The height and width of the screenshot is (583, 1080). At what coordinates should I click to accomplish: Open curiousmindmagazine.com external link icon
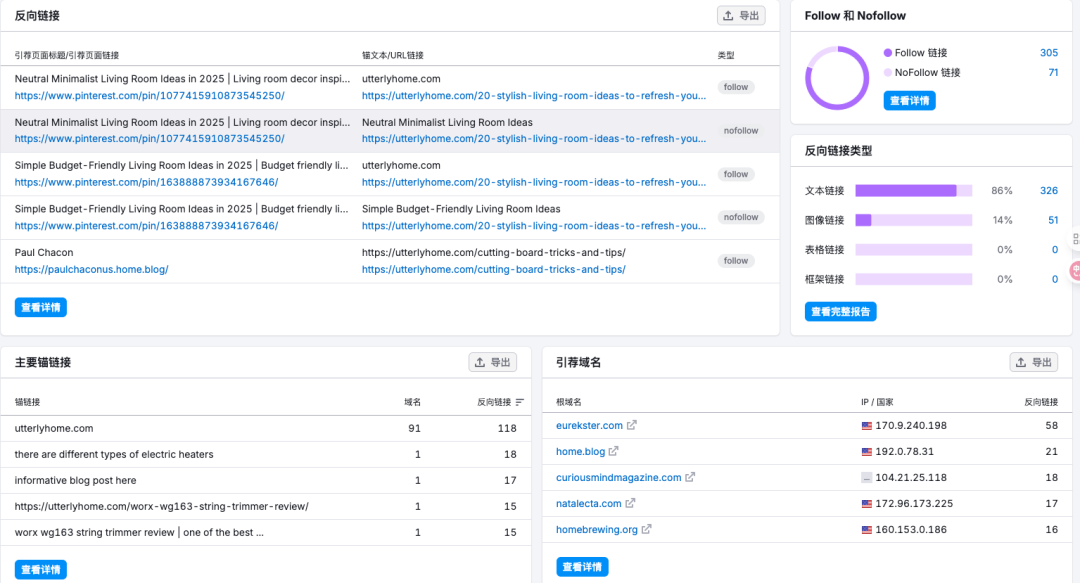[x=690, y=478]
